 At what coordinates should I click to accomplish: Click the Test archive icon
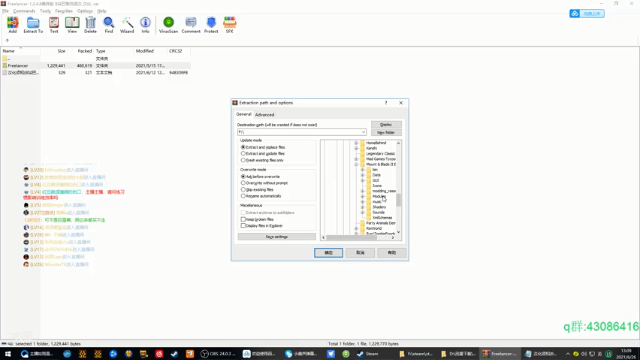click(x=54, y=24)
